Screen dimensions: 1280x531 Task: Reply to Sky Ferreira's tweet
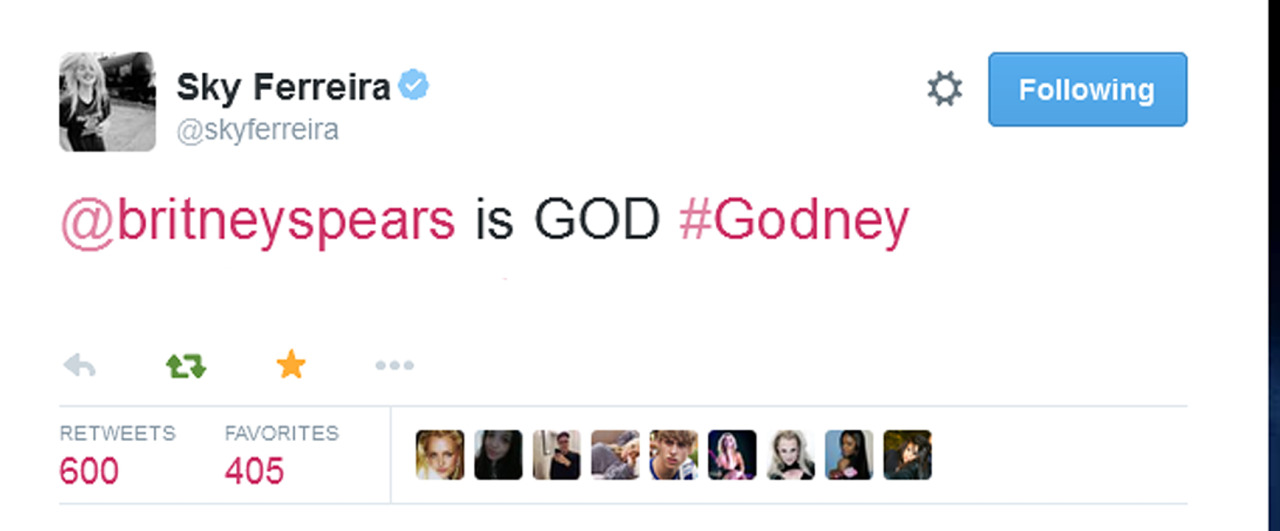pos(79,366)
